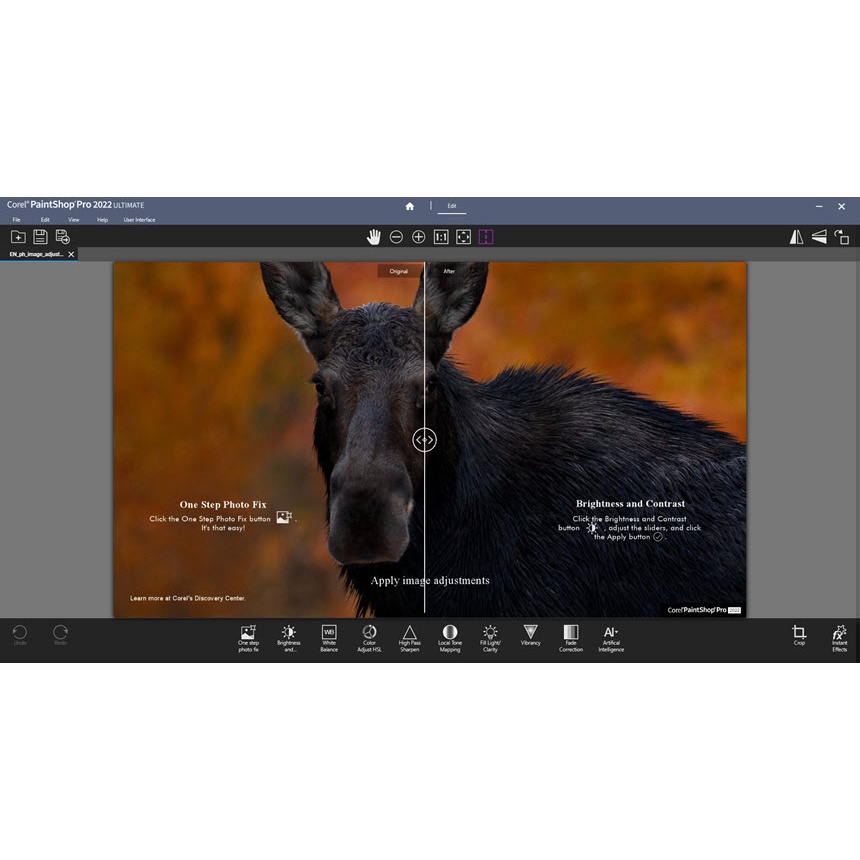Apply High Pass Sharpen

[409, 638]
